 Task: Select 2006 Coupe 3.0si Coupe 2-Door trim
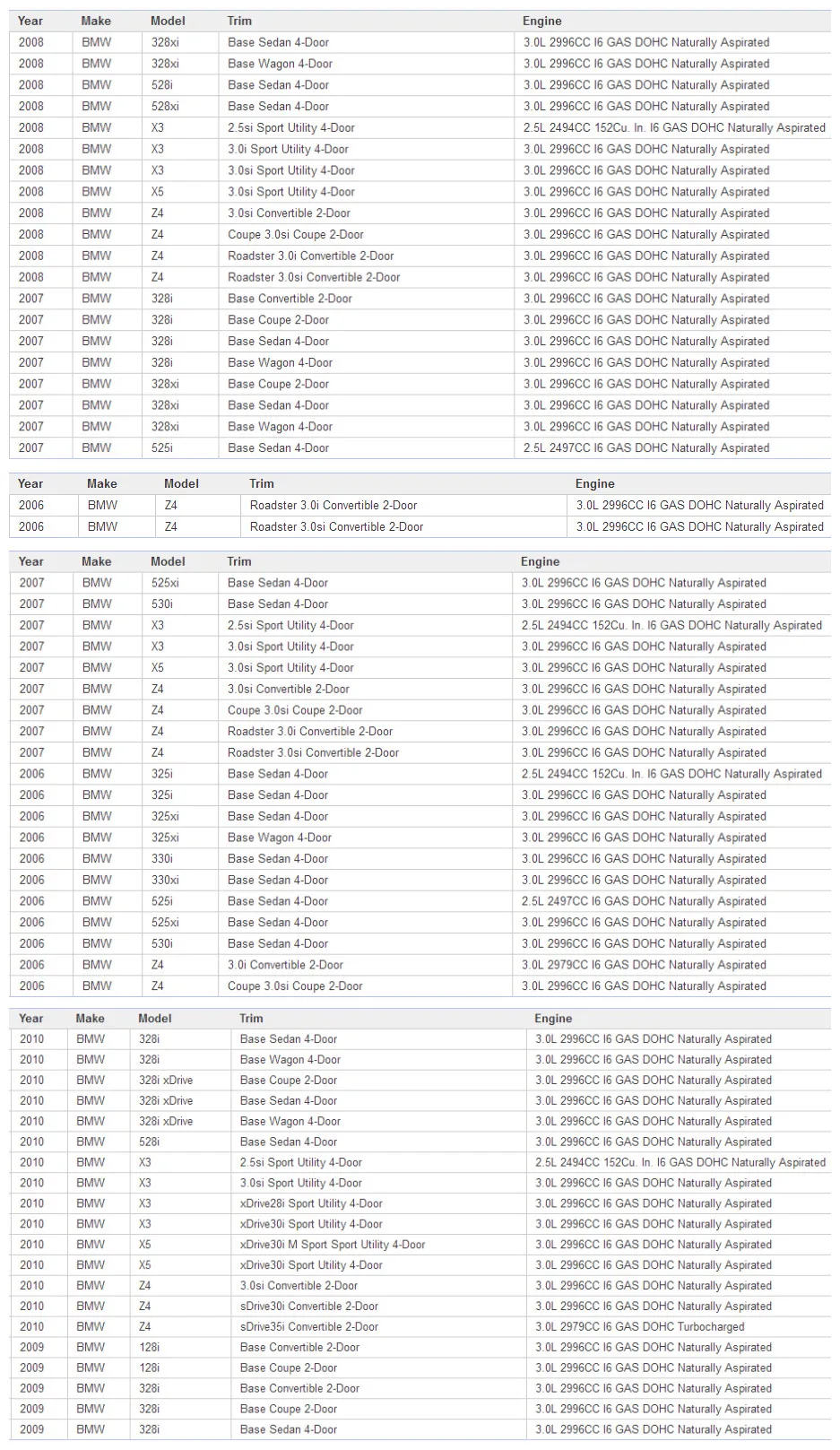point(295,986)
